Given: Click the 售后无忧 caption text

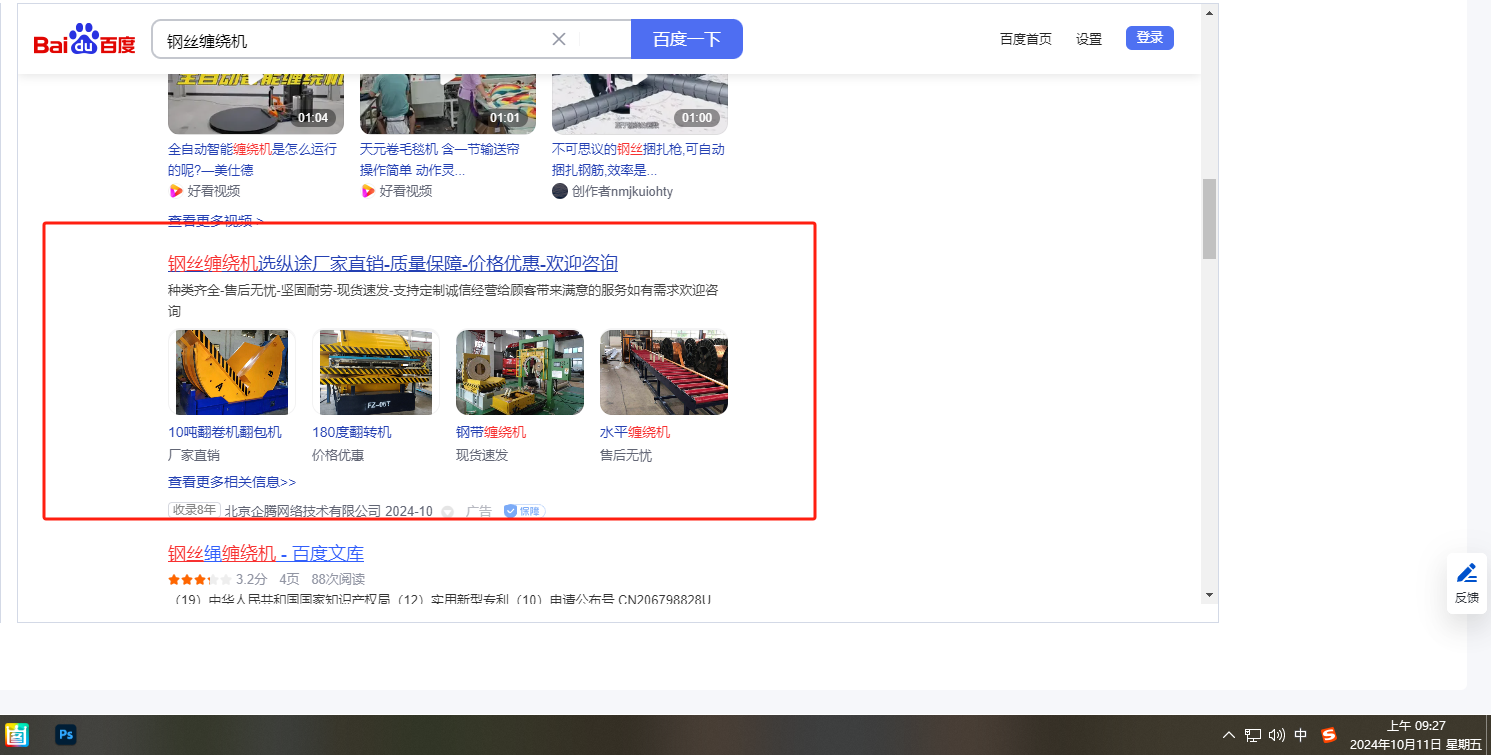Looking at the screenshot, I should point(626,455).
